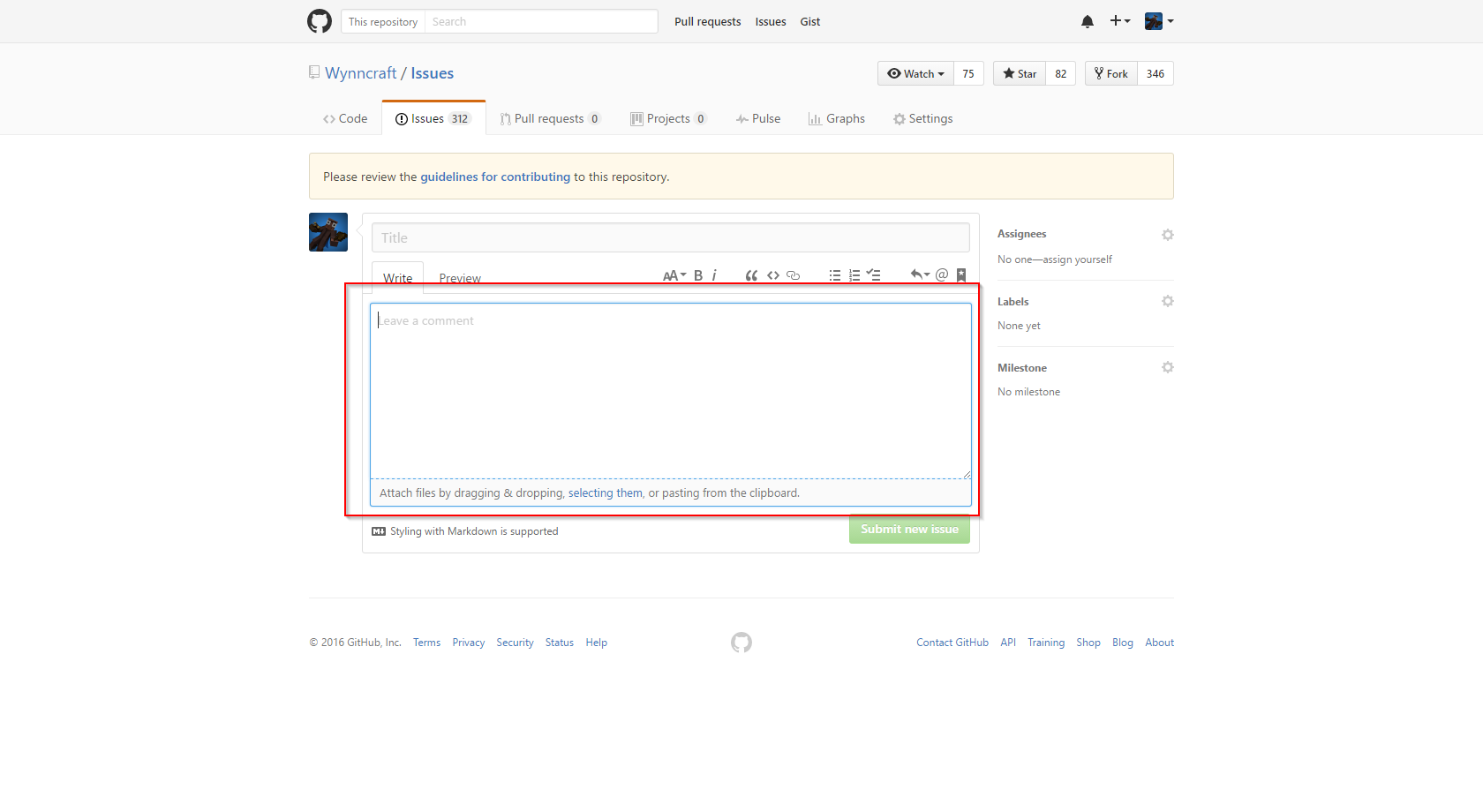Click the user avatar beside issue form
Viewport: 1483px width, 812px height.
coord(328,232)
